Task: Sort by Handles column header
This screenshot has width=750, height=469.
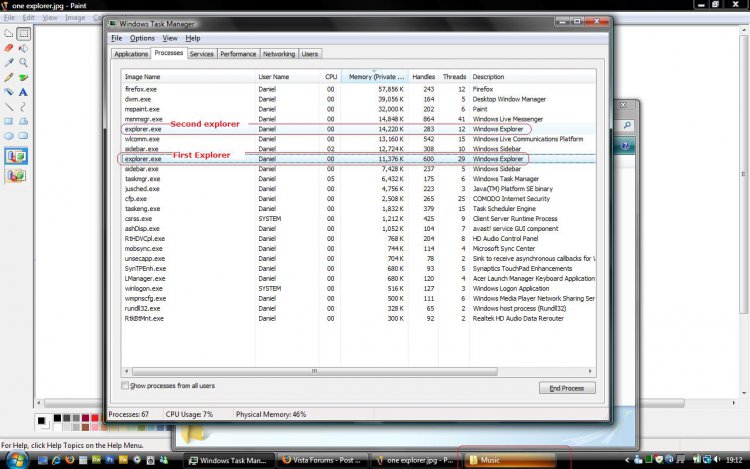Action: (423, 76)
